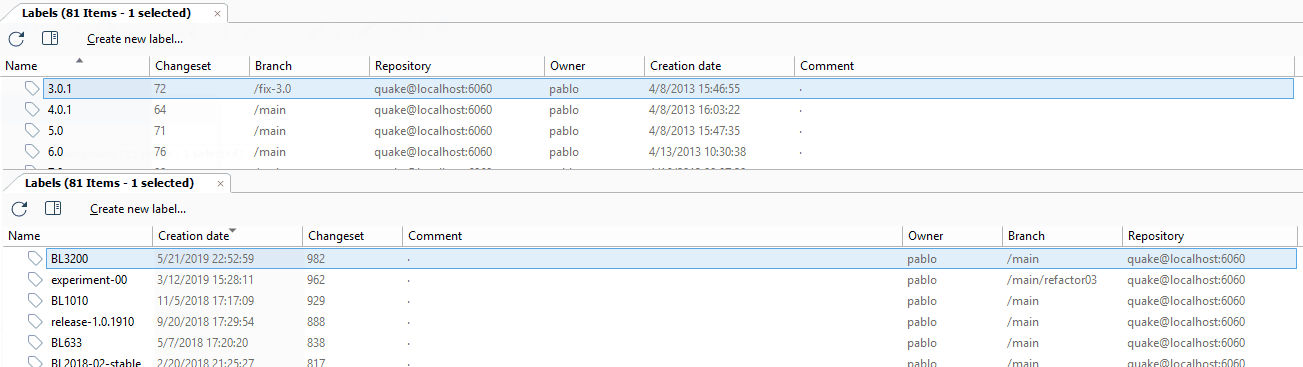The image size is (1303, 367).
Task: Click changeset 962 cell of experiment-00
Action: click(317, 280)
